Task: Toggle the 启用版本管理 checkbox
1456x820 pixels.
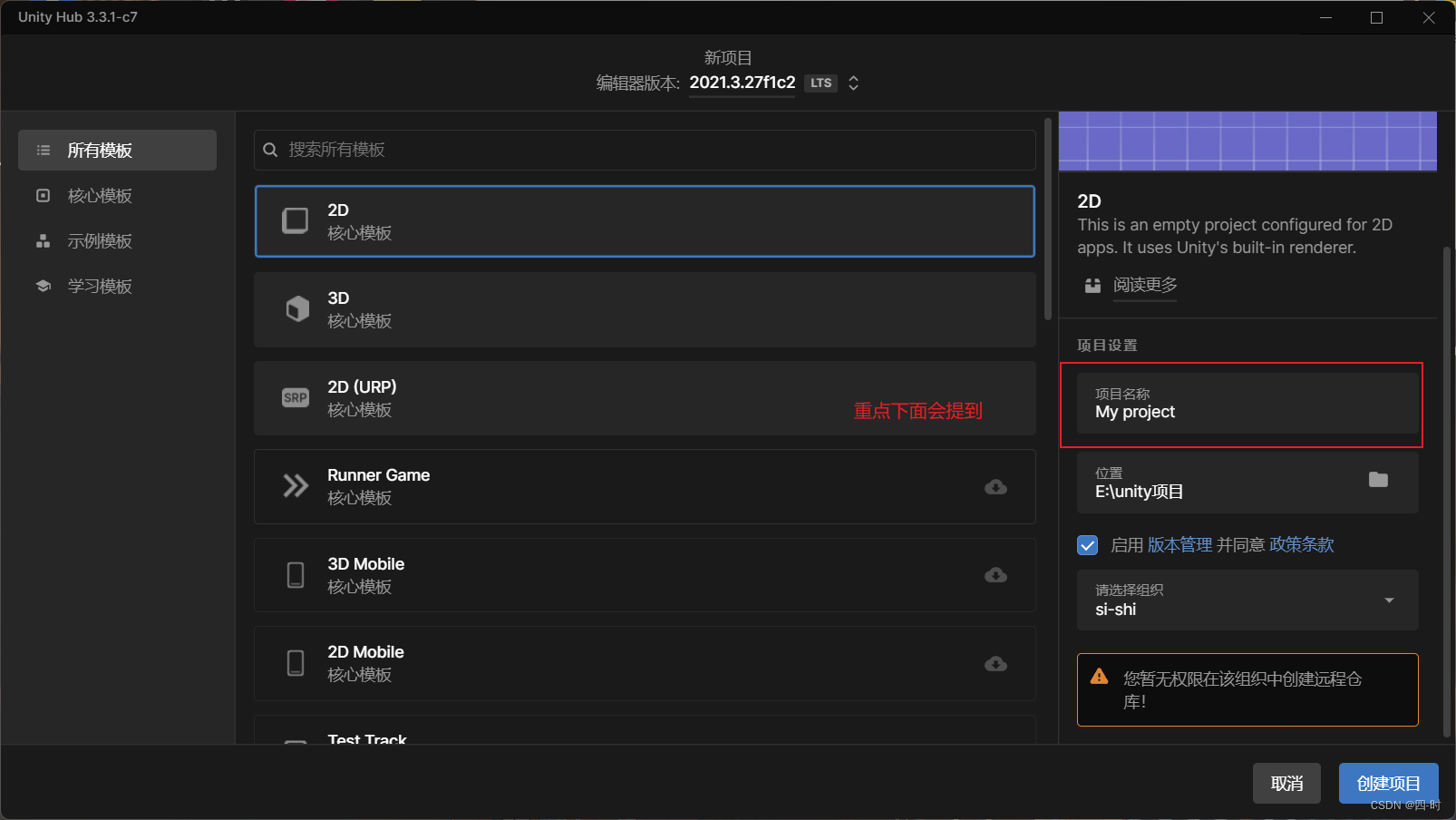Action: click(x=1088, y=545)
